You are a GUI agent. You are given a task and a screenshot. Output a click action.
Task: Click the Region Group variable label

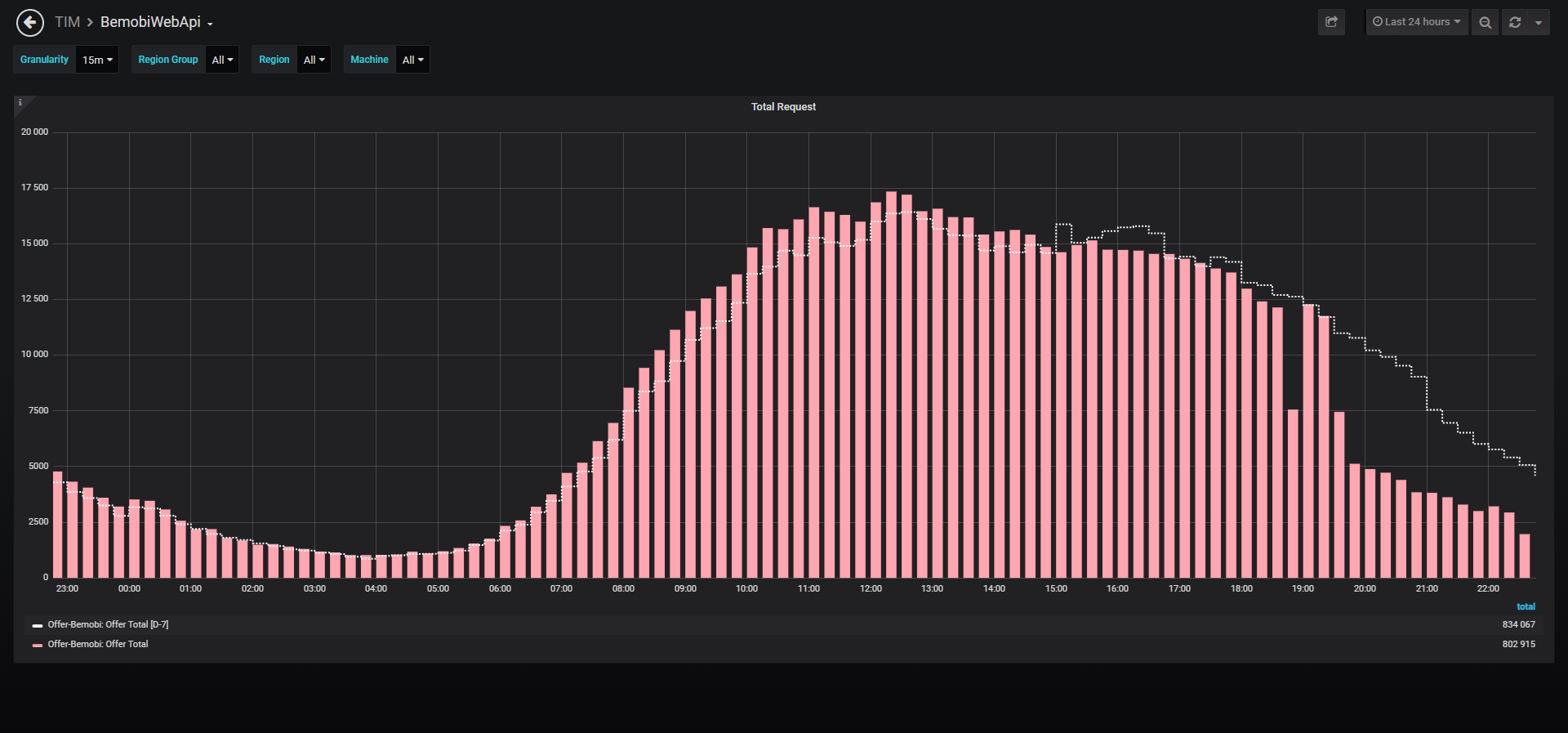[168, 60]
